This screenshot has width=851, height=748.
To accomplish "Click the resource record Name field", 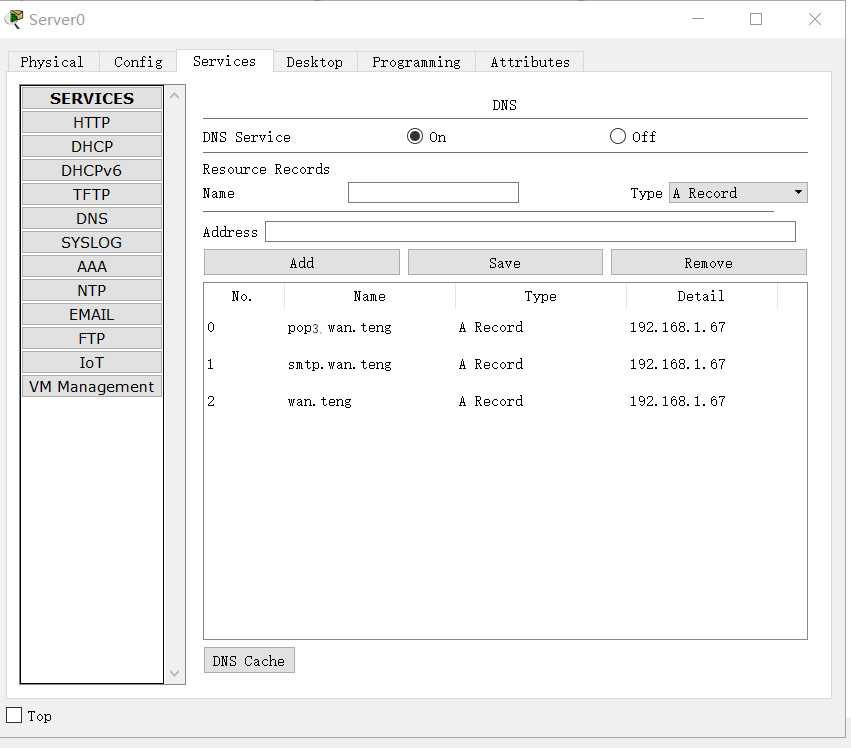I will [x=433, y=193].
